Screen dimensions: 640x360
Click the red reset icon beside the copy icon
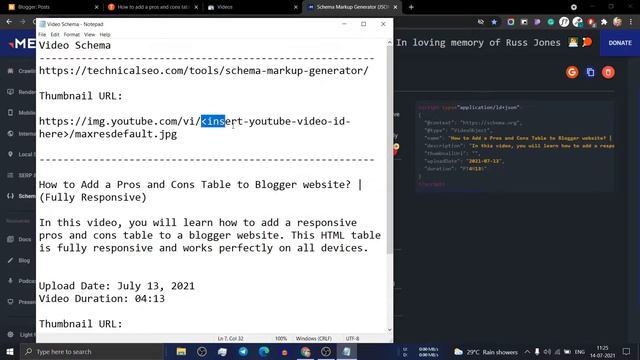point(608,72)
